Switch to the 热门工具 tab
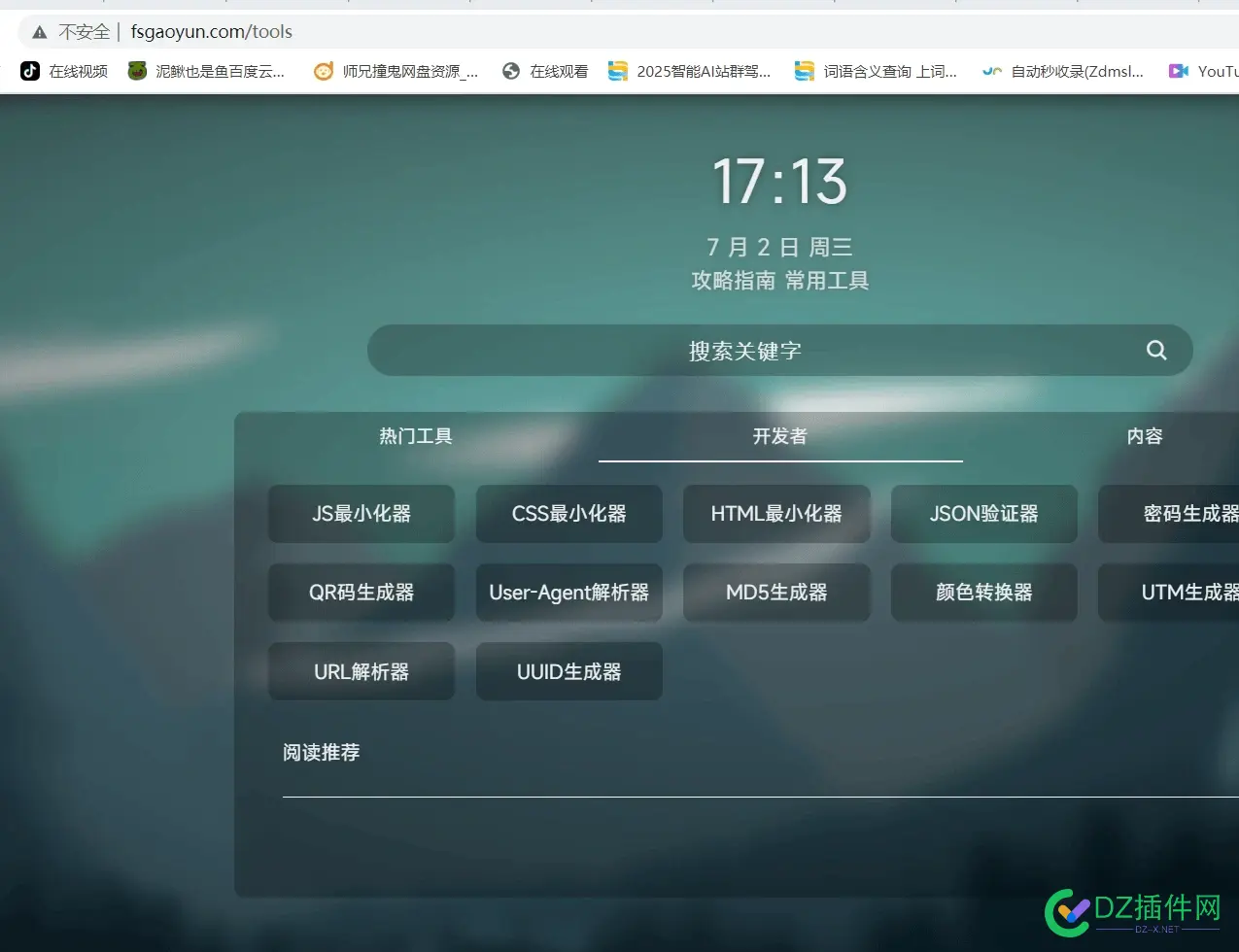This screenshot has height=952, width=1239. point(416,436)
